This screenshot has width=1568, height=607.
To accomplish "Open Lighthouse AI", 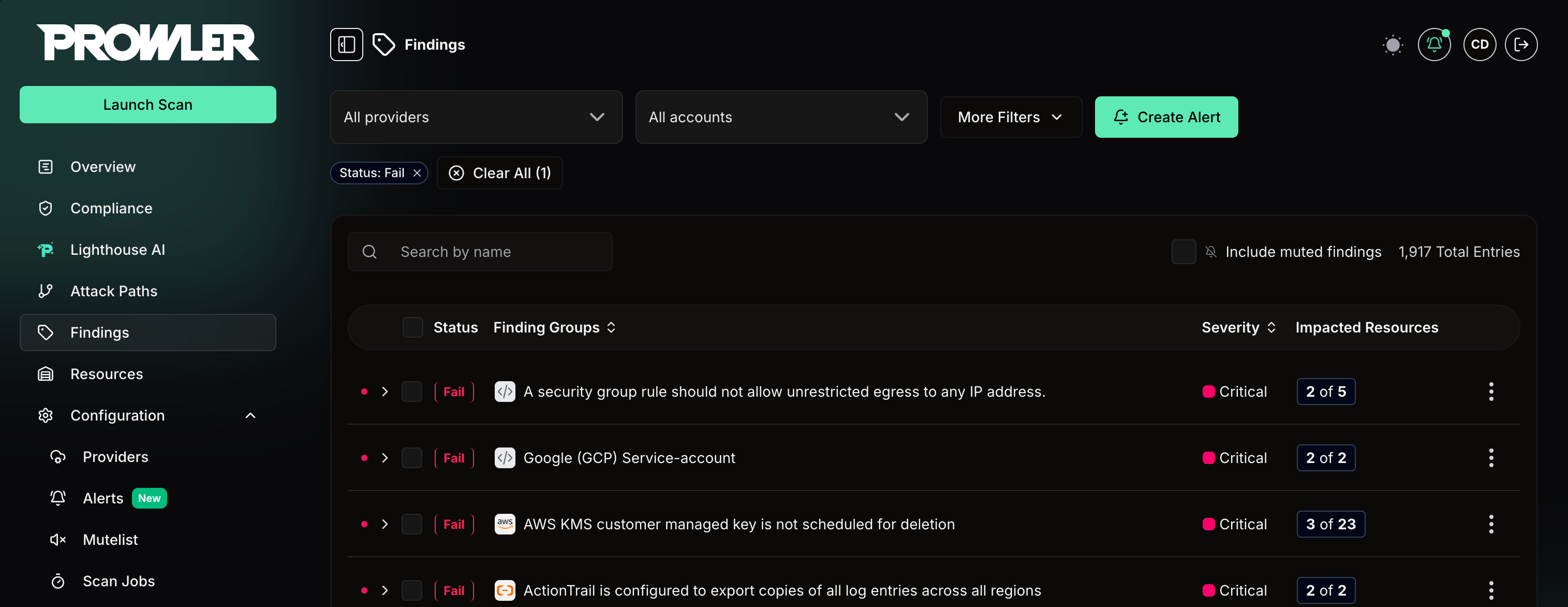I will coord(148,249).
